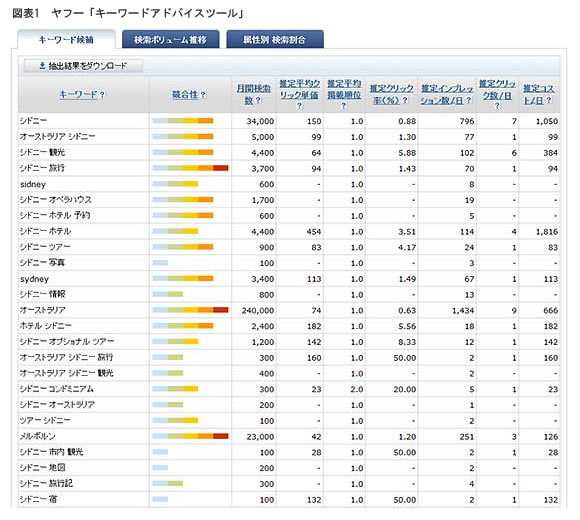Image resolution: width=580 pixels, height=520 pixels.
Task: Select the keyword ホテル シドニー
Action: (45, 326)
